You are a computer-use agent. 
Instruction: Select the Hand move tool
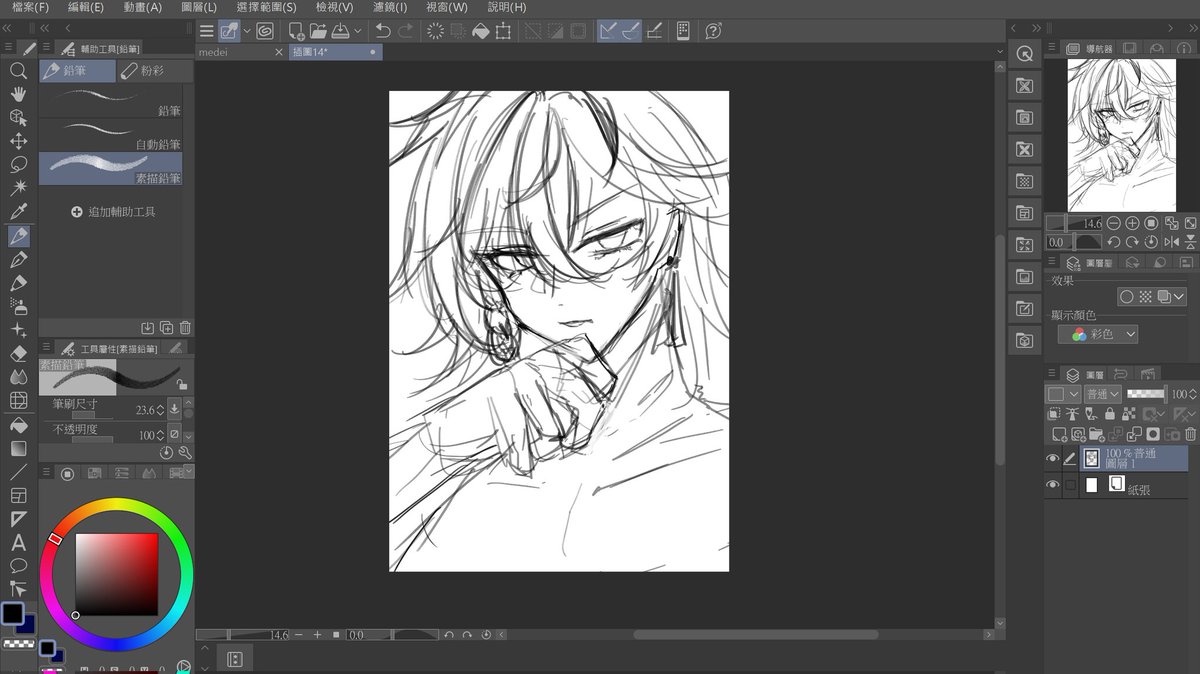18,94
